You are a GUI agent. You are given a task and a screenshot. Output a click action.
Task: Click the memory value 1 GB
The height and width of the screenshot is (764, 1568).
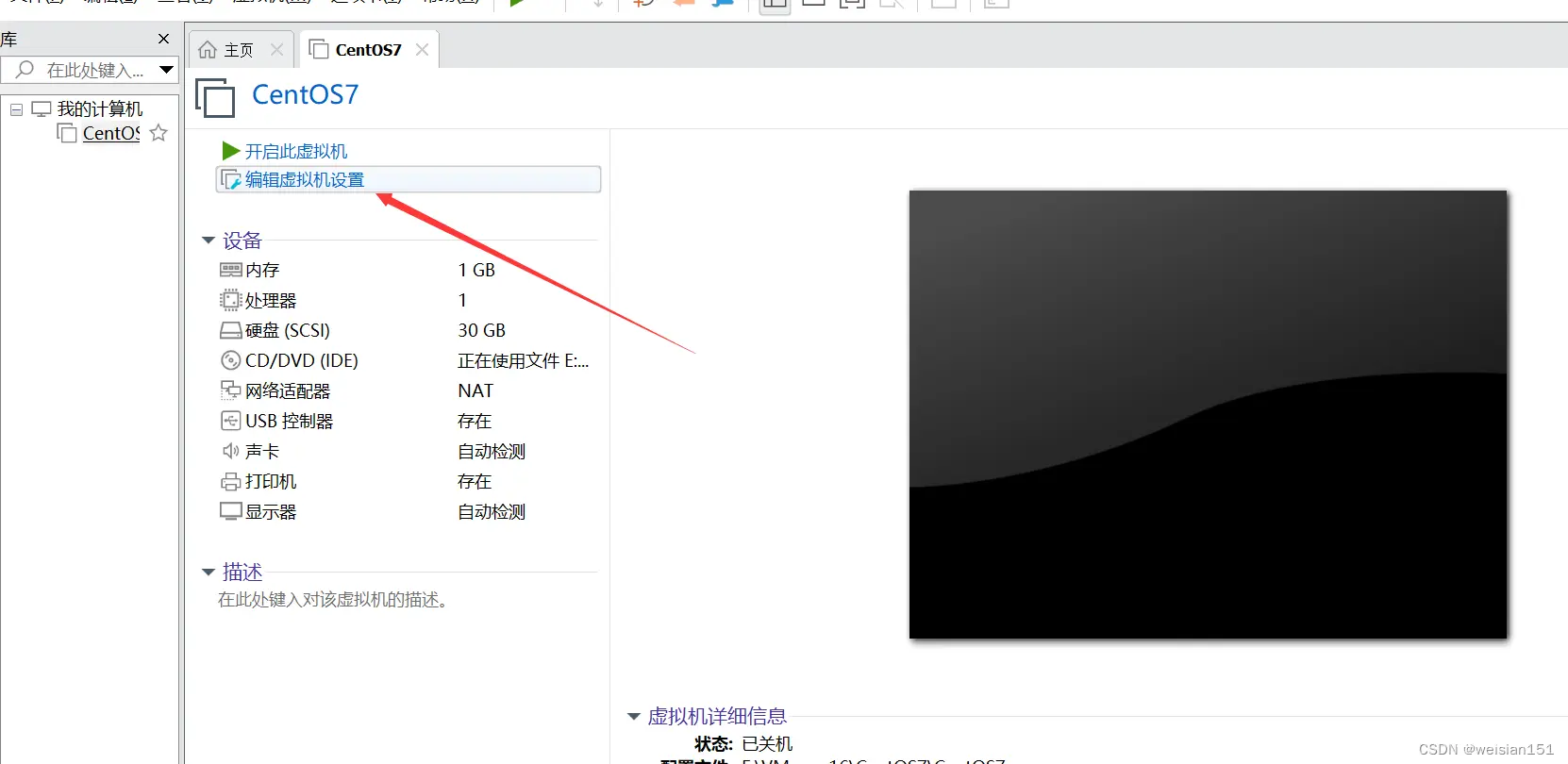pos(476,270)
